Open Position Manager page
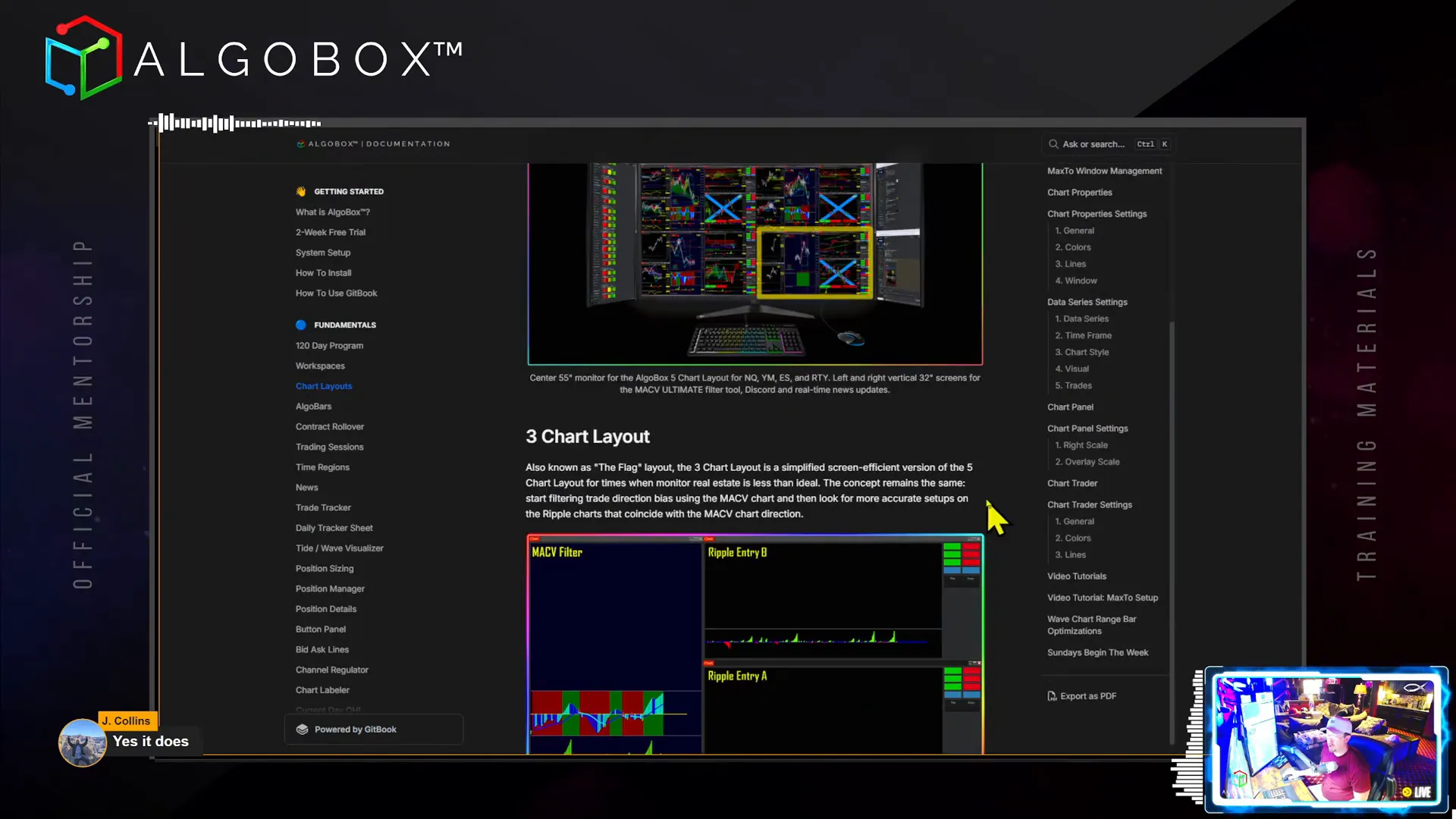 pyautogui.click(x=330, y=589)
